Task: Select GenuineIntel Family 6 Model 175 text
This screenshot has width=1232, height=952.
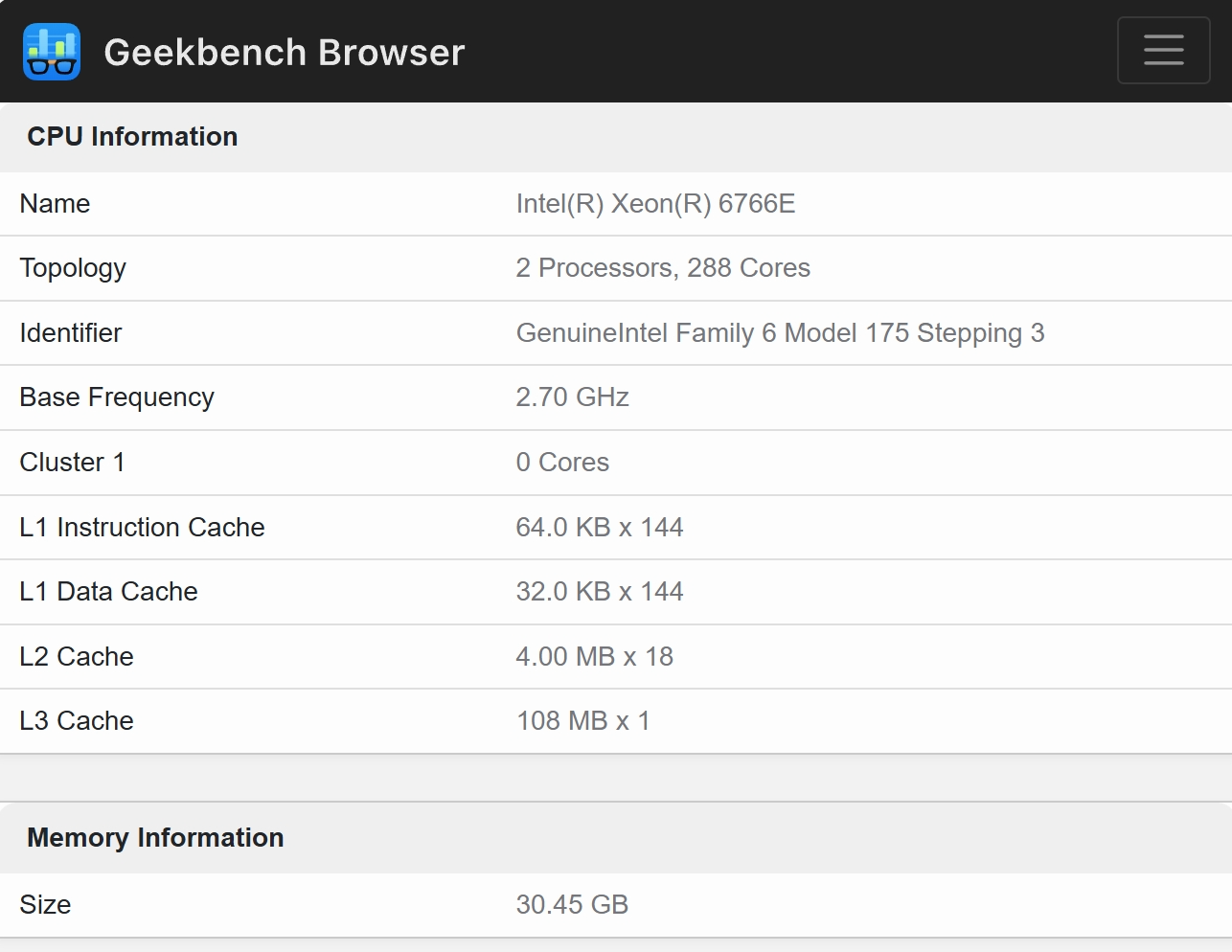Action: 713,333
